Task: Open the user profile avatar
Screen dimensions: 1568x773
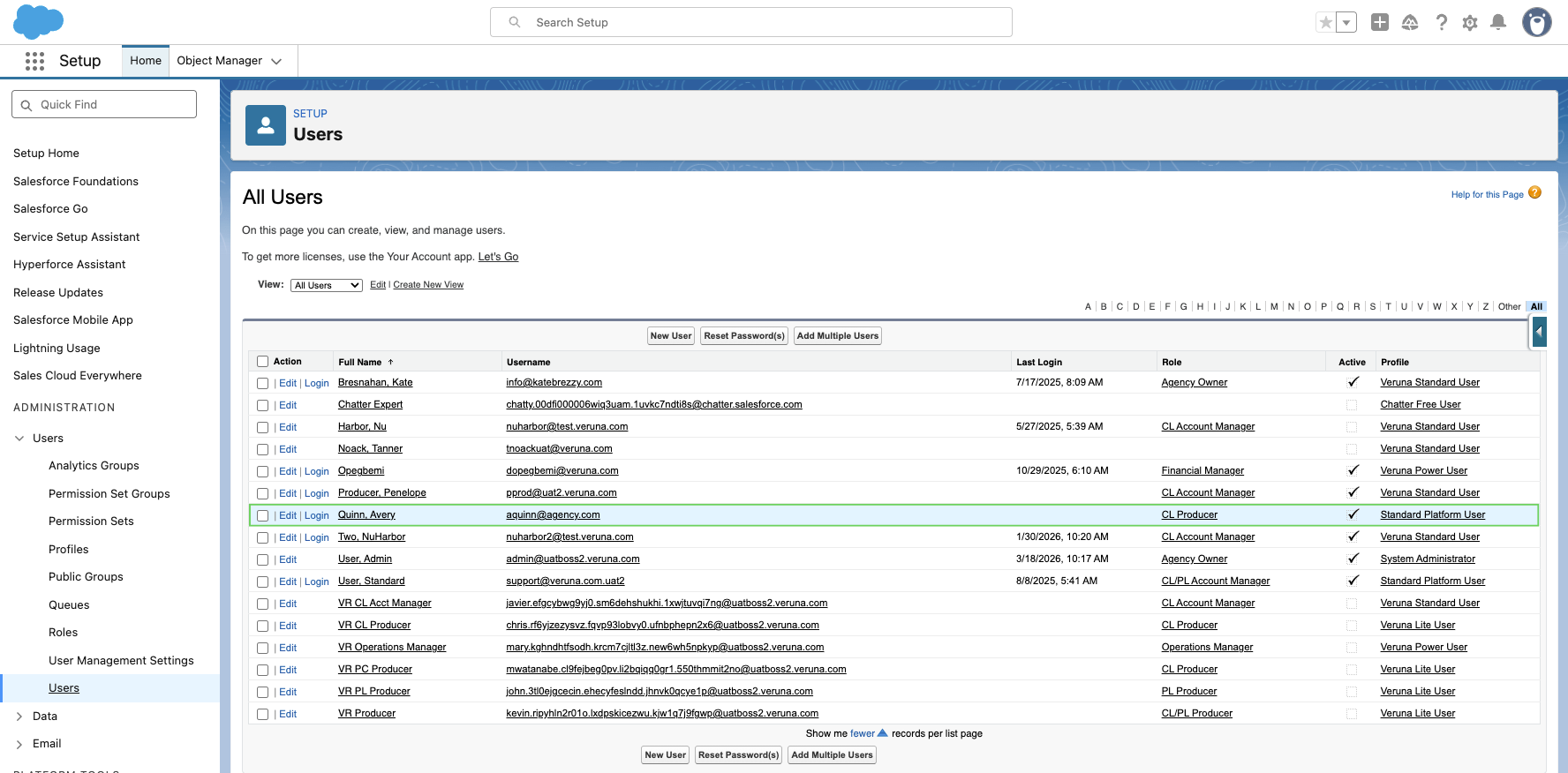Action: [x=1537, y=22]
